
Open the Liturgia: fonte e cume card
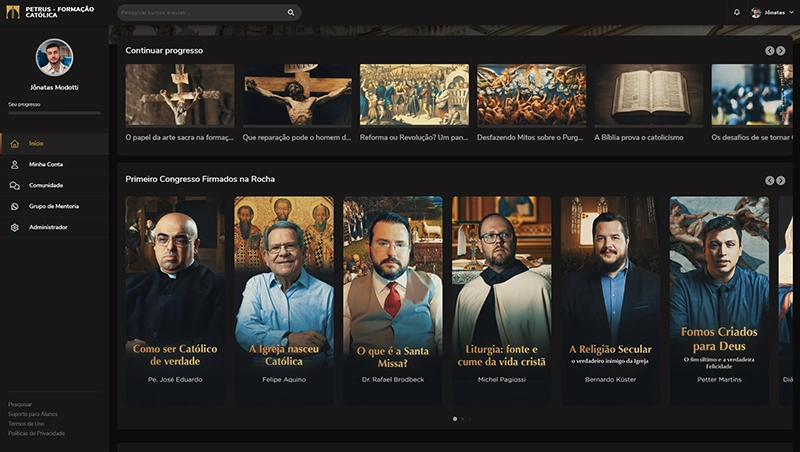[x=502, y=301]
